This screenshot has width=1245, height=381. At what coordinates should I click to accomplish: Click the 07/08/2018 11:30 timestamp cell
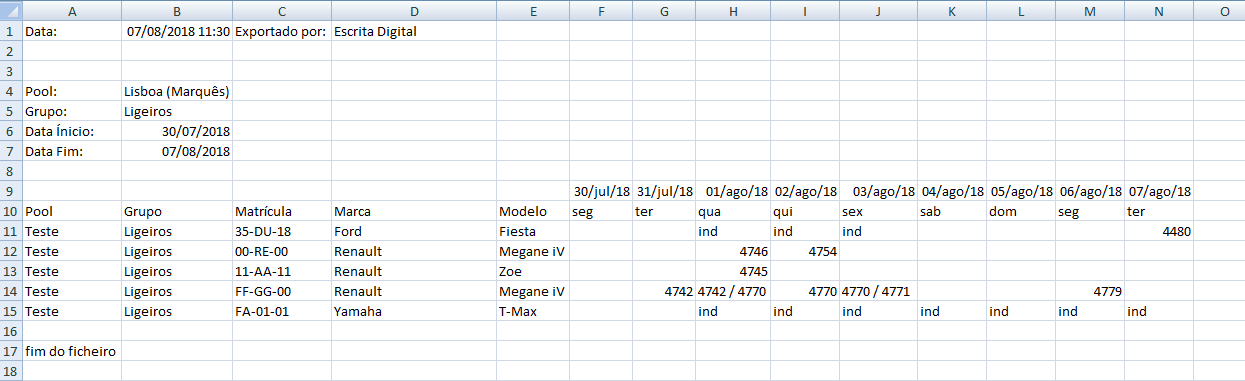pyautogui.click(x=176, y=31)
